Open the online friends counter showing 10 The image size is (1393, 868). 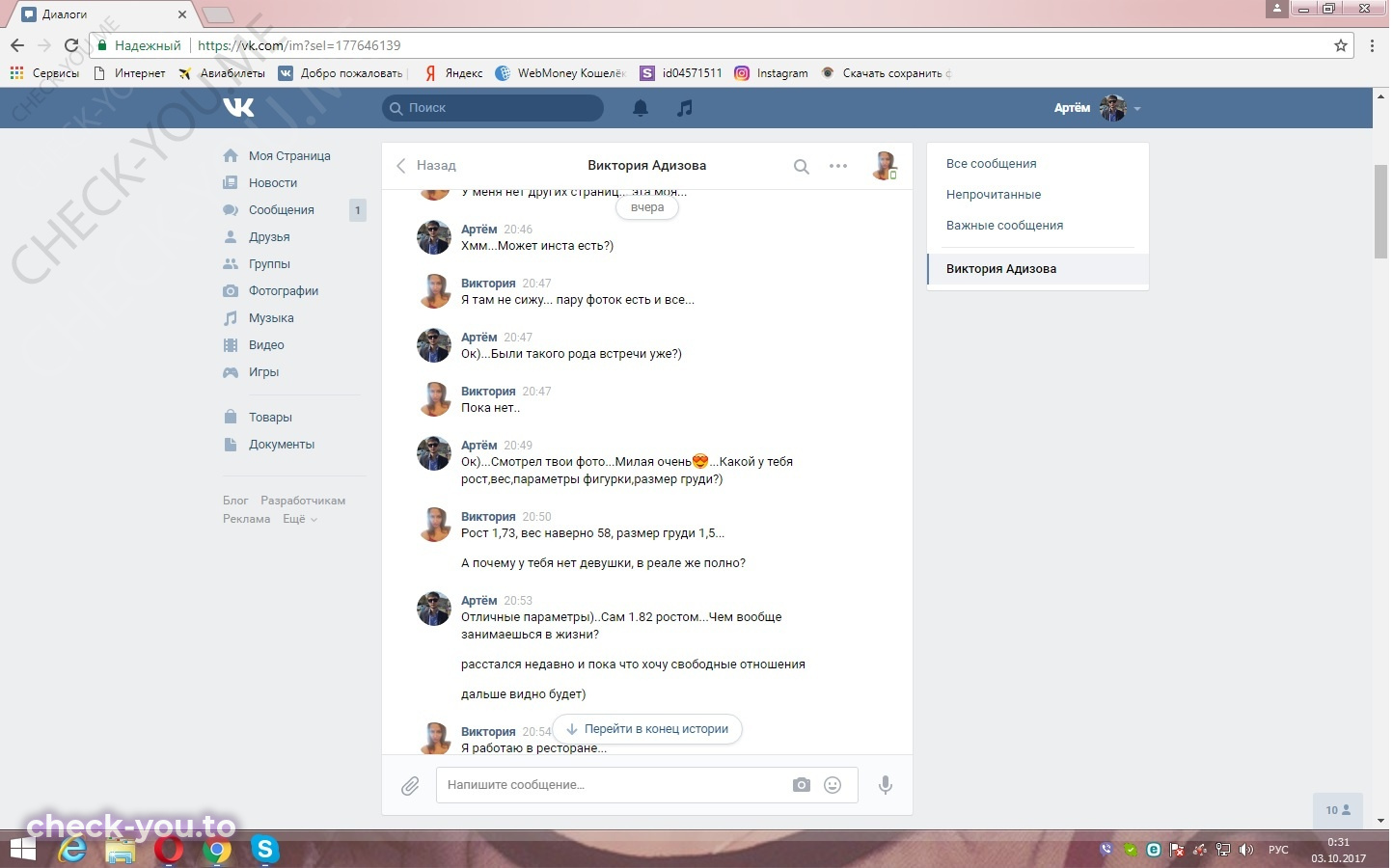click(1338, 810)
